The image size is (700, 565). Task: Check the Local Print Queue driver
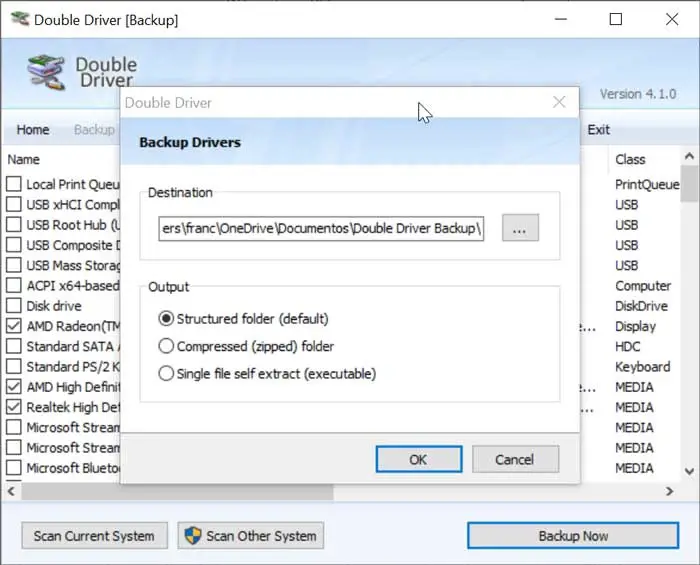[x=14, y=184]
